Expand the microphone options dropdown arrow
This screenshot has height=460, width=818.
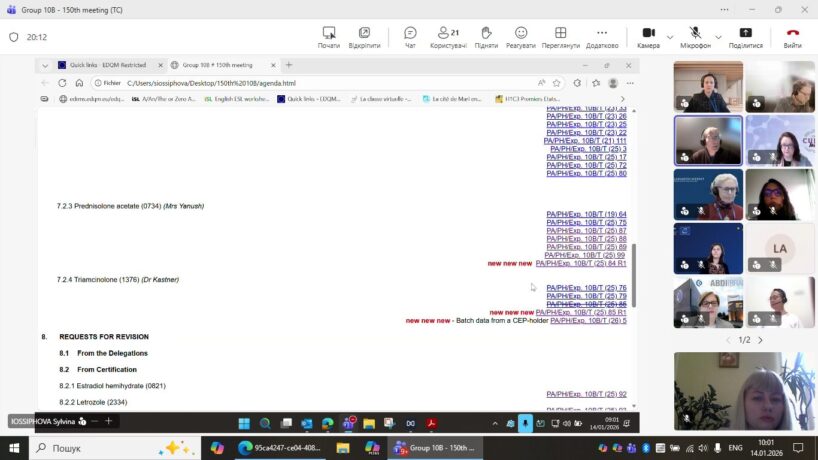coord(711,33)
